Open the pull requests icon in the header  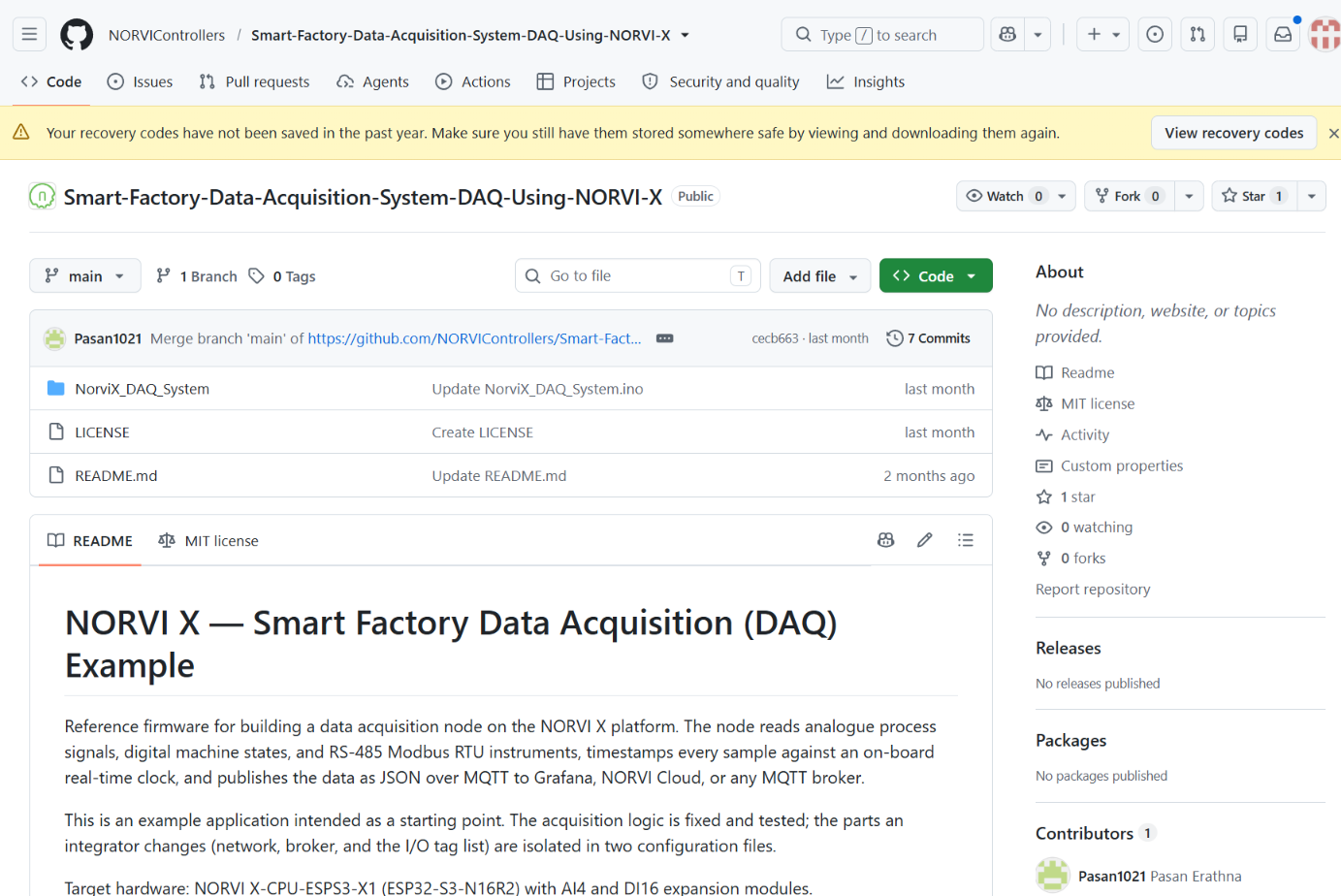click(x=1197, y=35)
